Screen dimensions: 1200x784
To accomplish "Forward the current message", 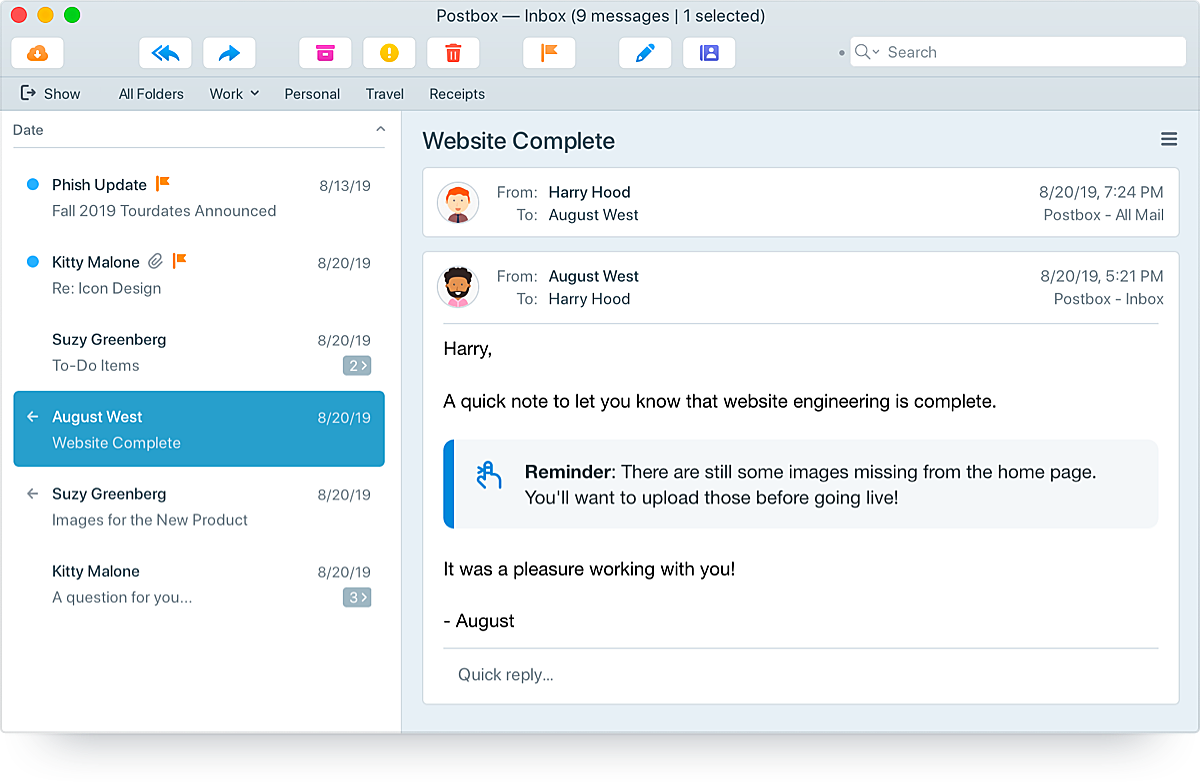I will (x=229, y=52).
